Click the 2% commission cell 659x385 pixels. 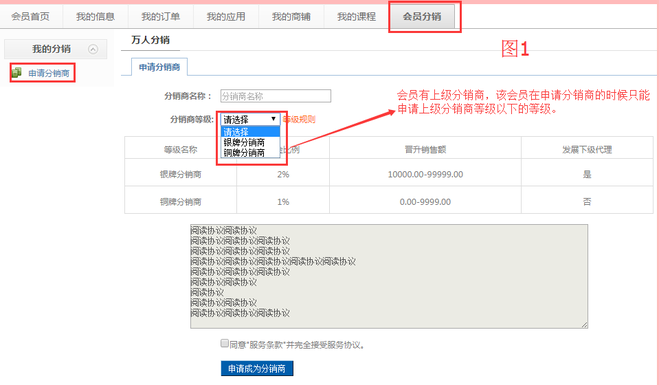[283, 174]
